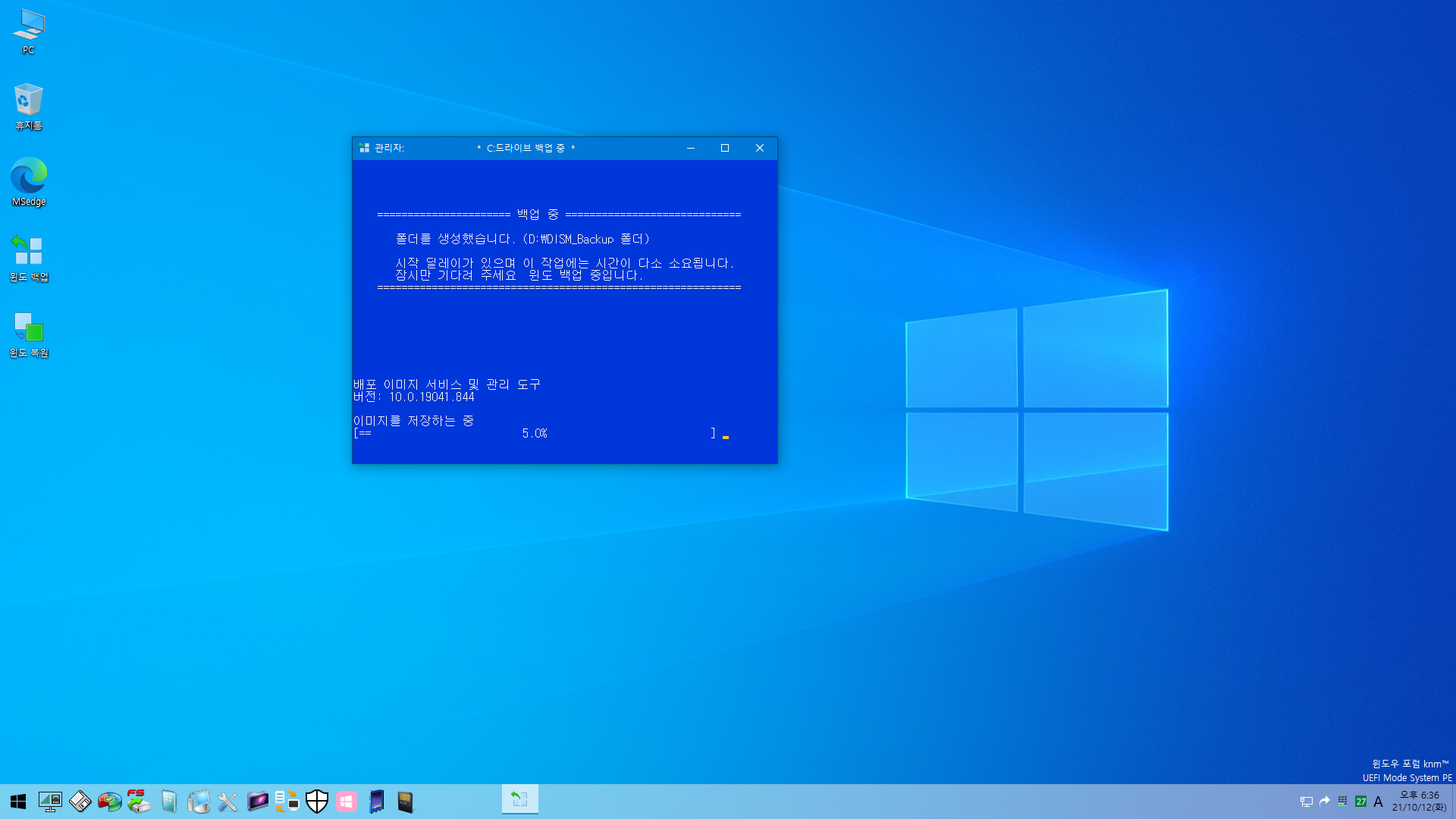
Task: Open the PC desktop icon
Action: click(28, 32)
